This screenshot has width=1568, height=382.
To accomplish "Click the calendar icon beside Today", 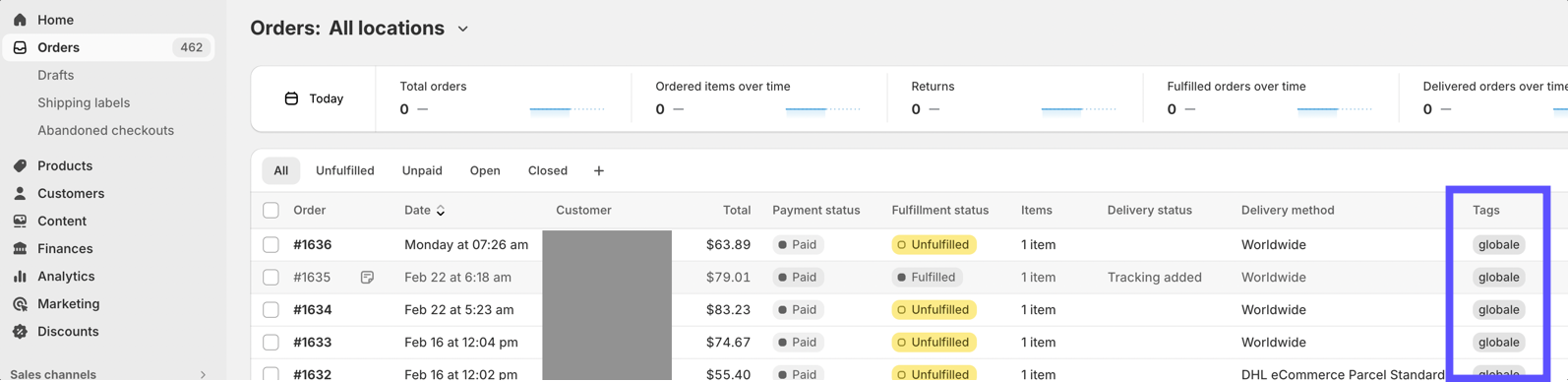I will click(291, 98).
